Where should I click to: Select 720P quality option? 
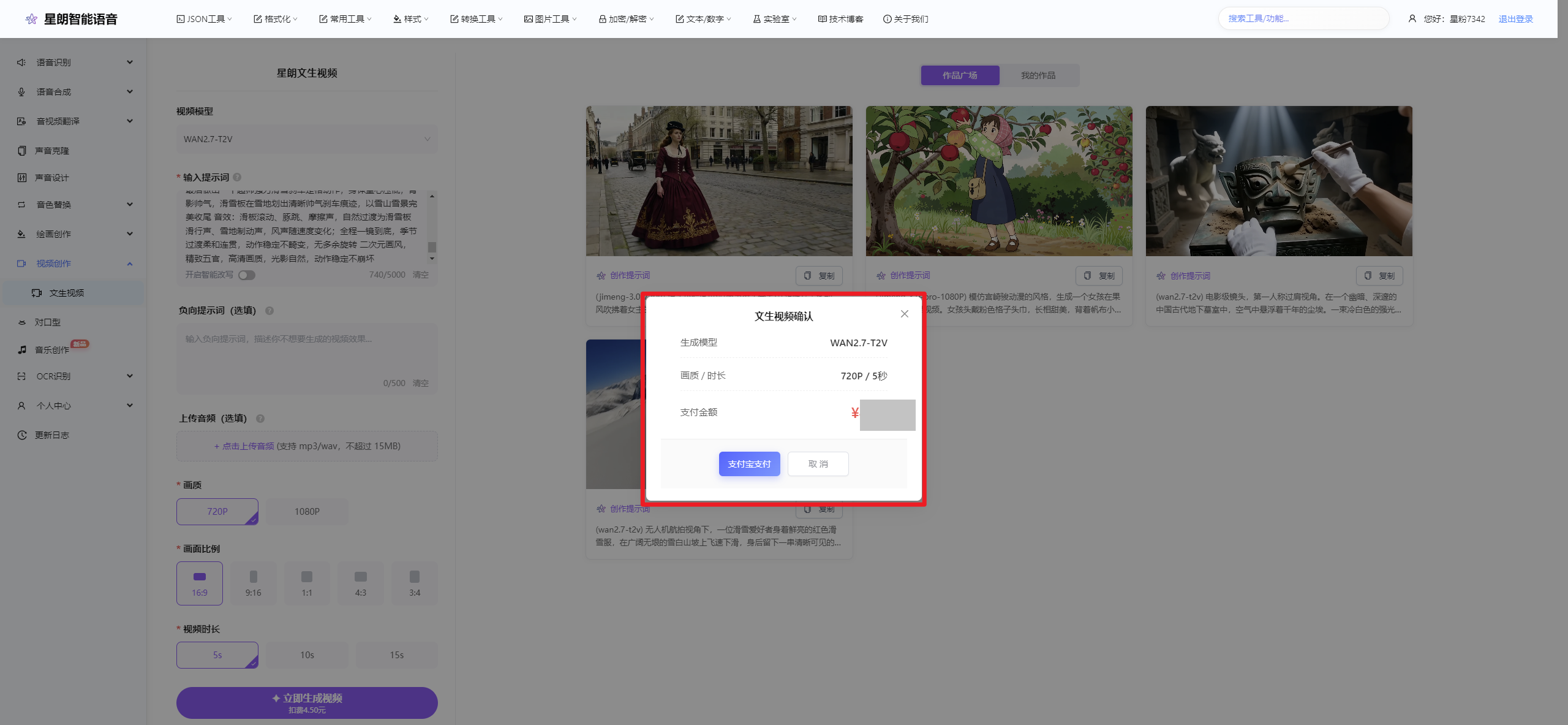[x=217, y=512]
